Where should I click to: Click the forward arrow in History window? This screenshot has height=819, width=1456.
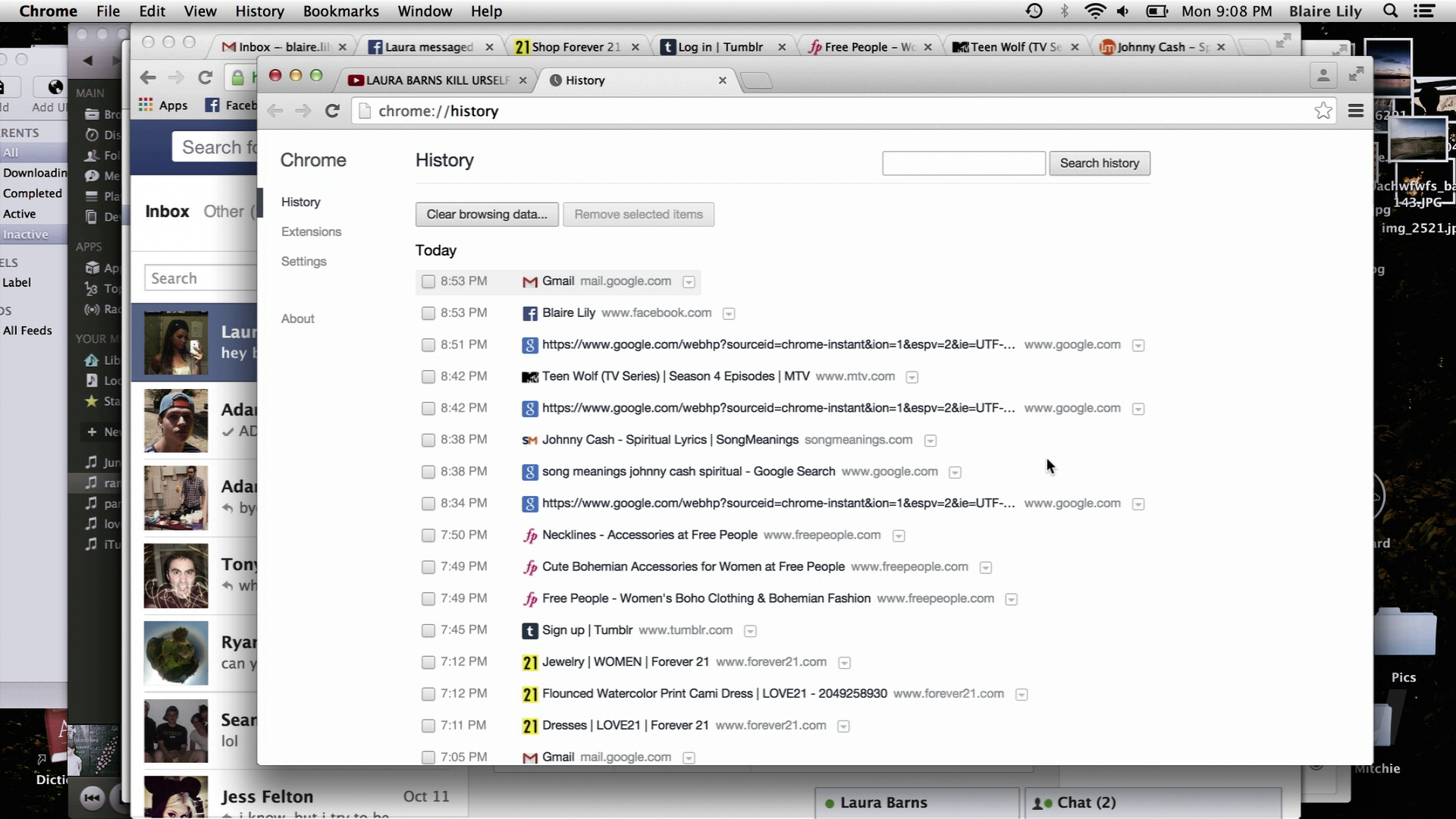click(303, 111)
